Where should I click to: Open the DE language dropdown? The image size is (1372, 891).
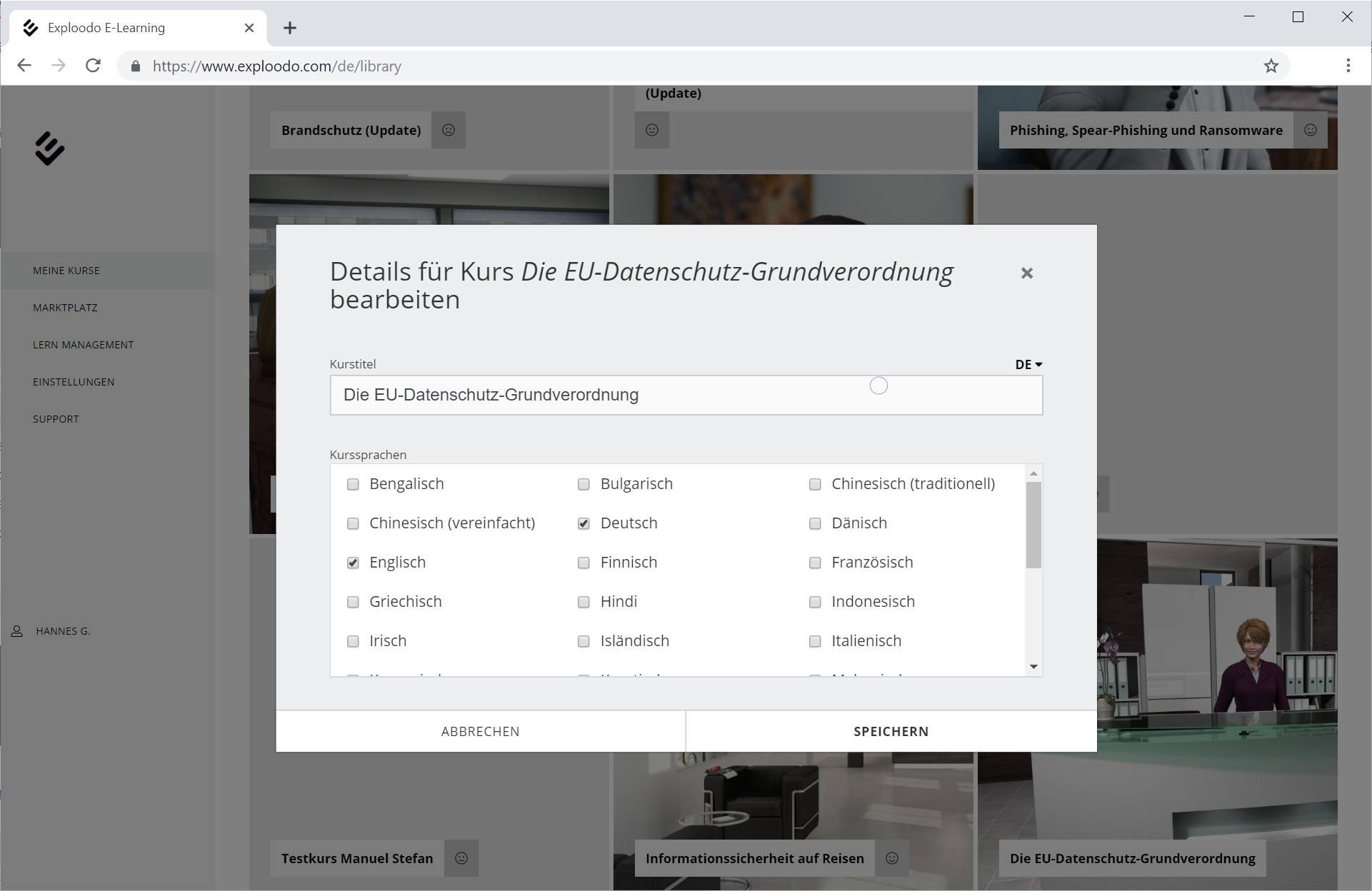tap(1028, 364)
